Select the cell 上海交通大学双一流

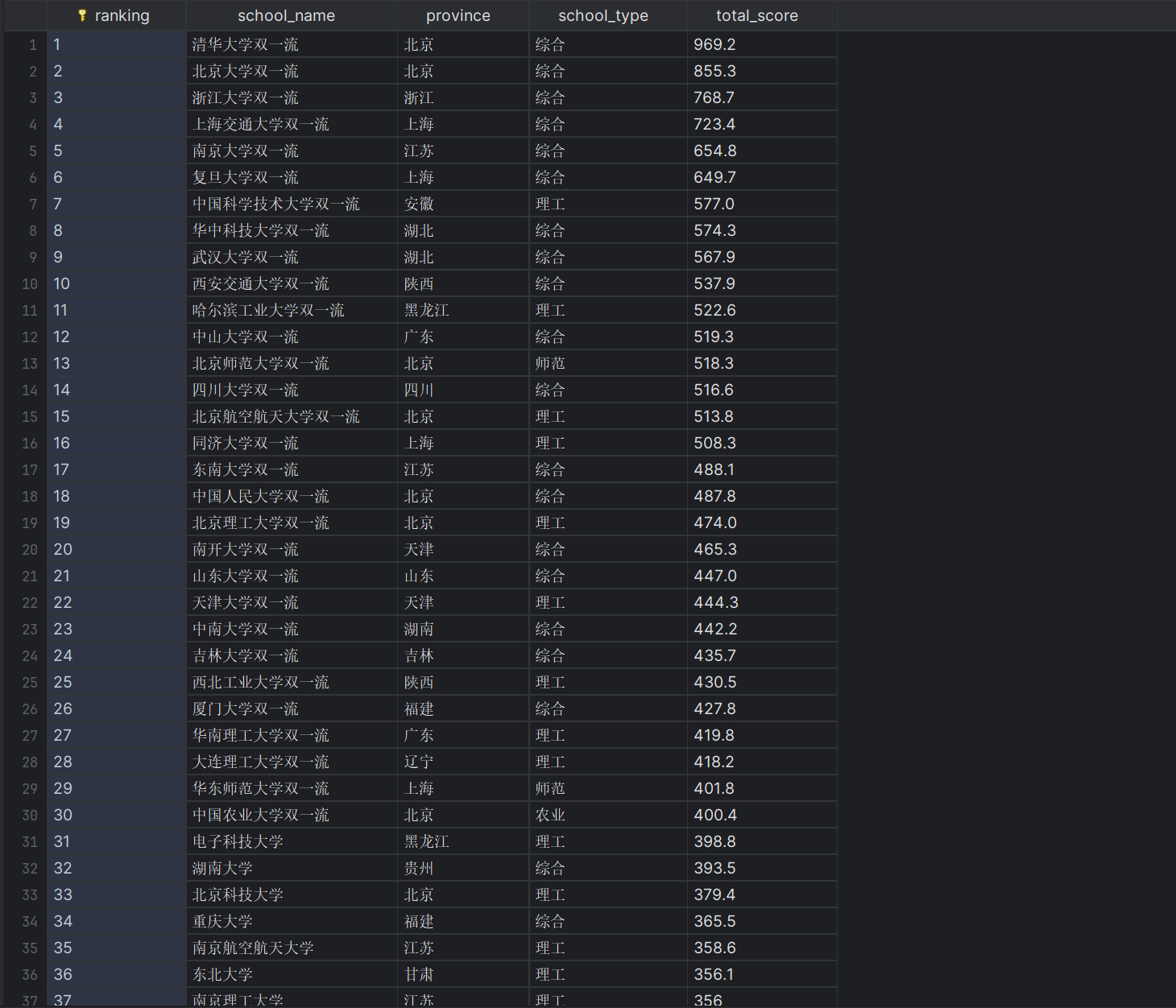pyautogui.click(x=292, y=124)
